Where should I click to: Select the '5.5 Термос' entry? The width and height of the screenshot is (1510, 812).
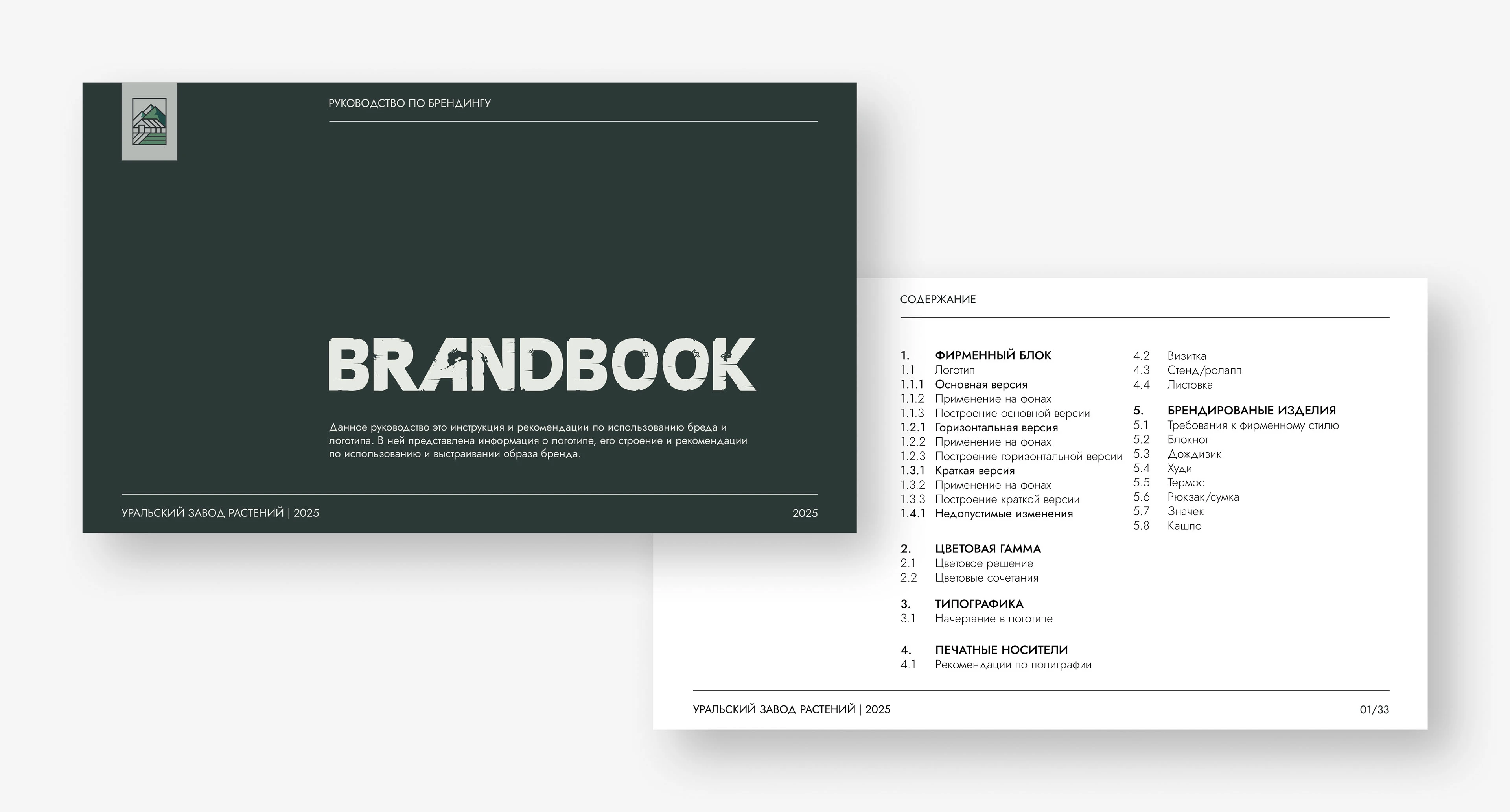[1169, 482]
